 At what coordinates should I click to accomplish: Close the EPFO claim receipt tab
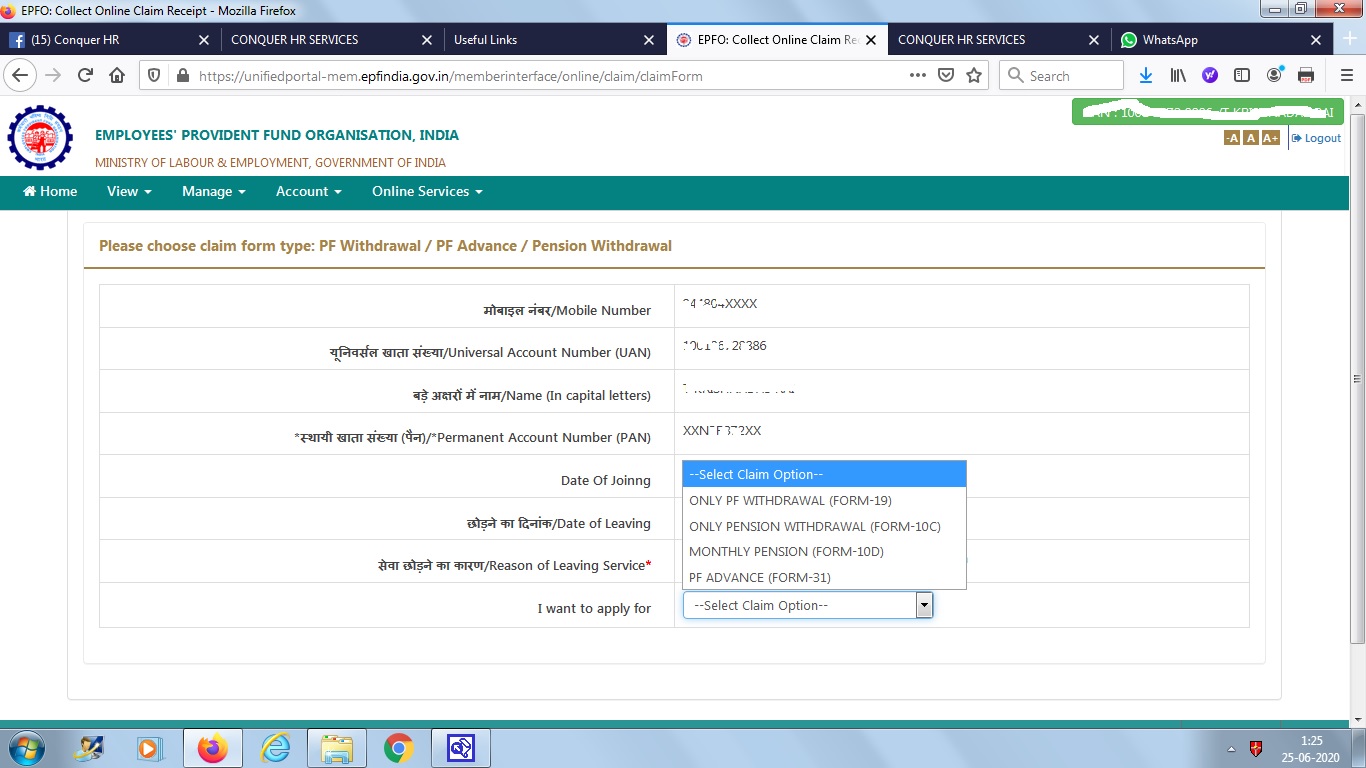click(870, 40)
